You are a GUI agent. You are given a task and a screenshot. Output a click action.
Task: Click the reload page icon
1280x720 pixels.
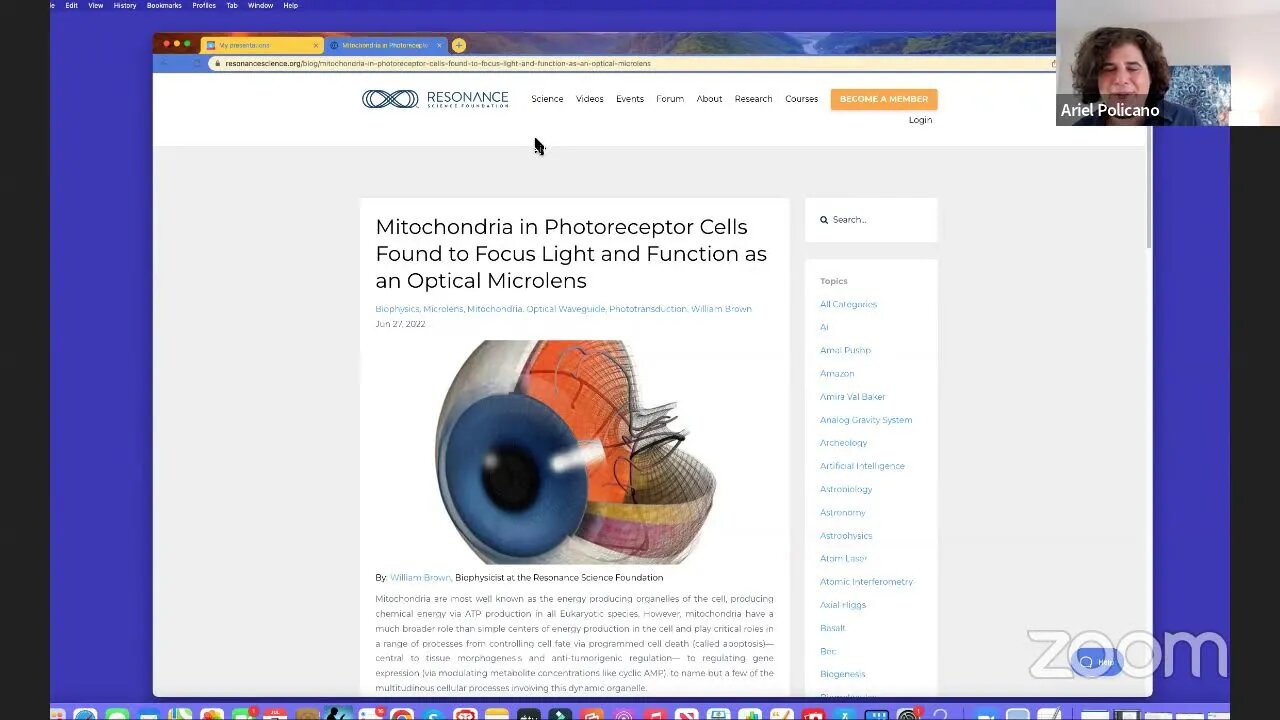coord(197,63)
